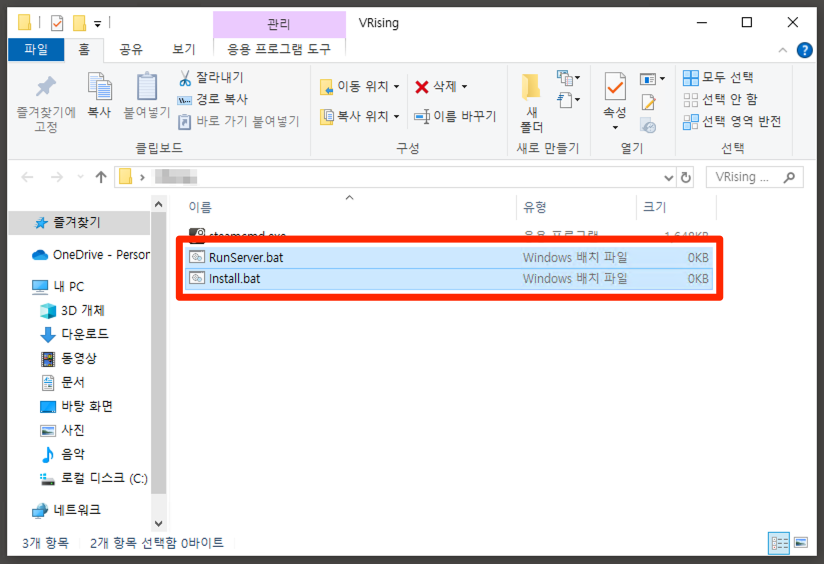Click the History icon in 열기 group
824x564 pixels.
click(x=648, y=126)
